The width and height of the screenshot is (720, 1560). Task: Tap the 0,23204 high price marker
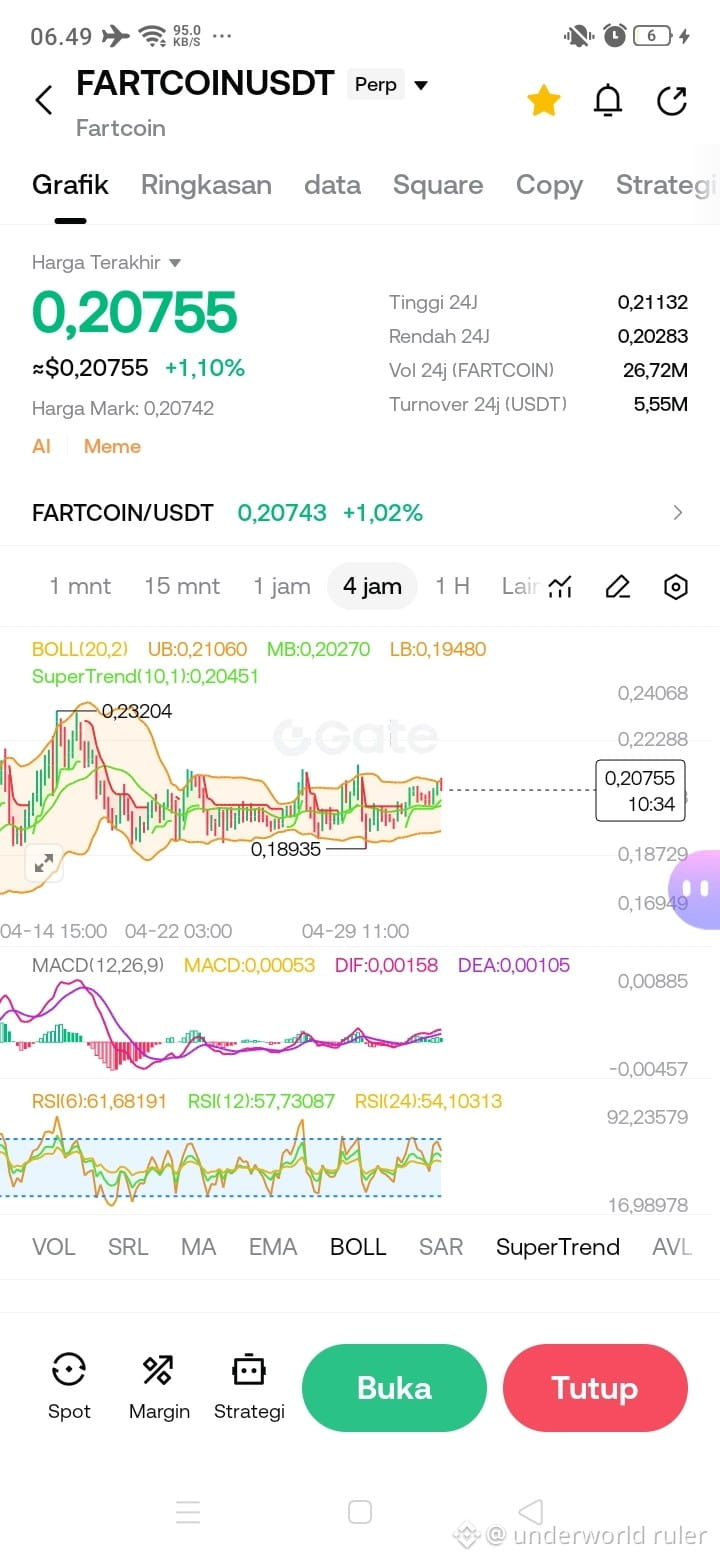click(137, 711)
